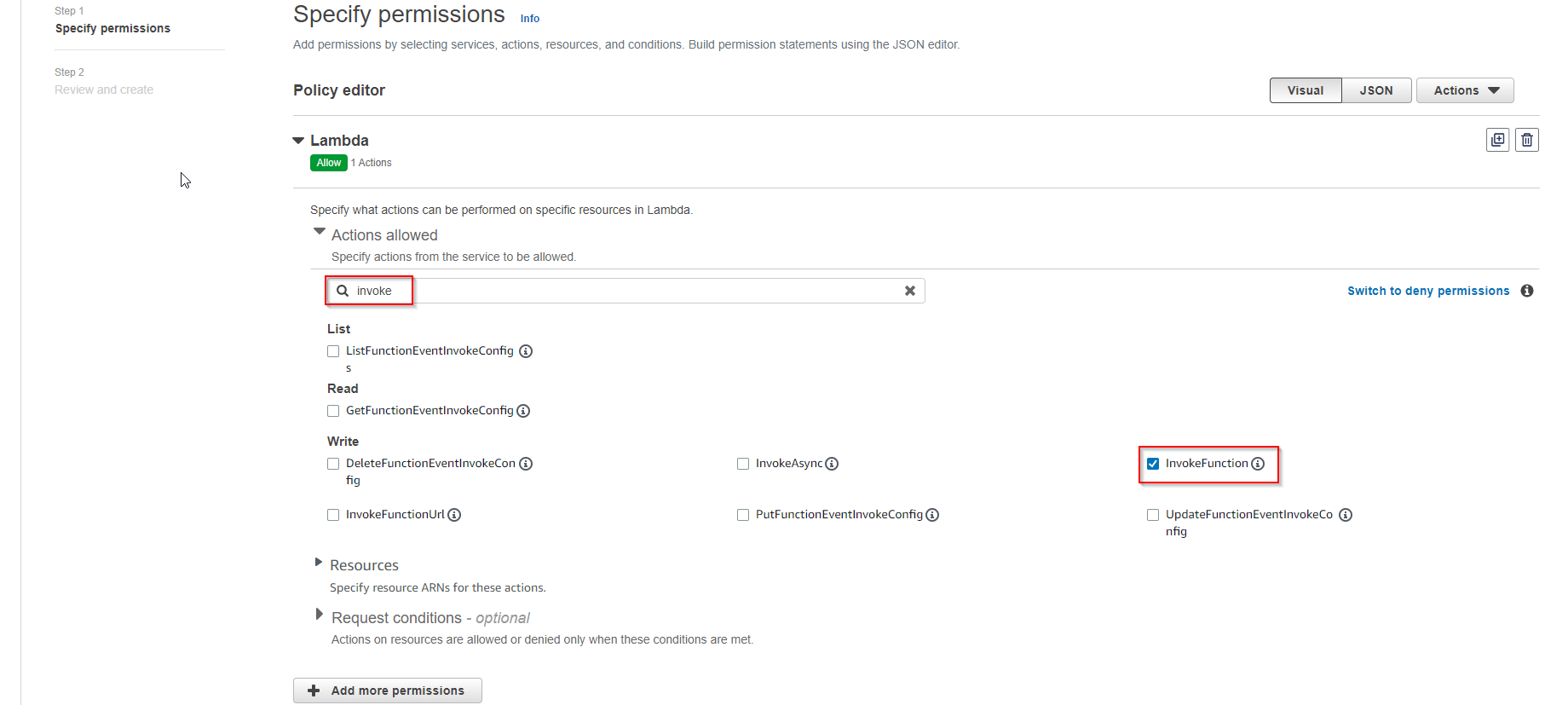Image resolution: width=1568 pixels, height=705 pixels.
Task: Open info icon for Switch to deny permissions
Action: coord(1527,291)
